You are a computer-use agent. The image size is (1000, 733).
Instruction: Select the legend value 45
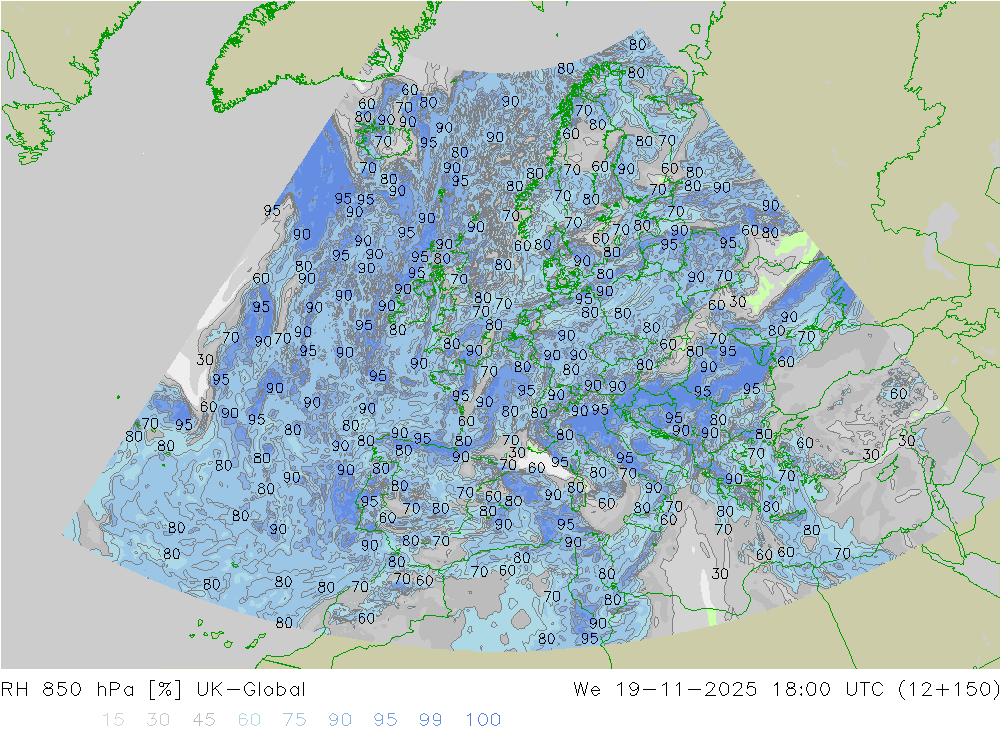point(203,720)
